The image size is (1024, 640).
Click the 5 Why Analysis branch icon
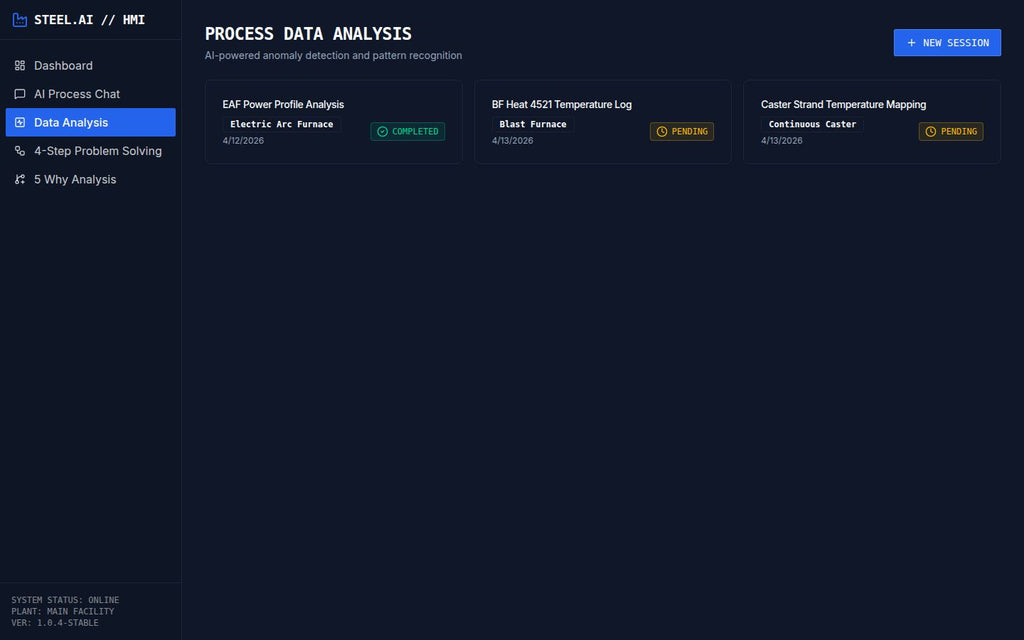click(x=20, y=179)
